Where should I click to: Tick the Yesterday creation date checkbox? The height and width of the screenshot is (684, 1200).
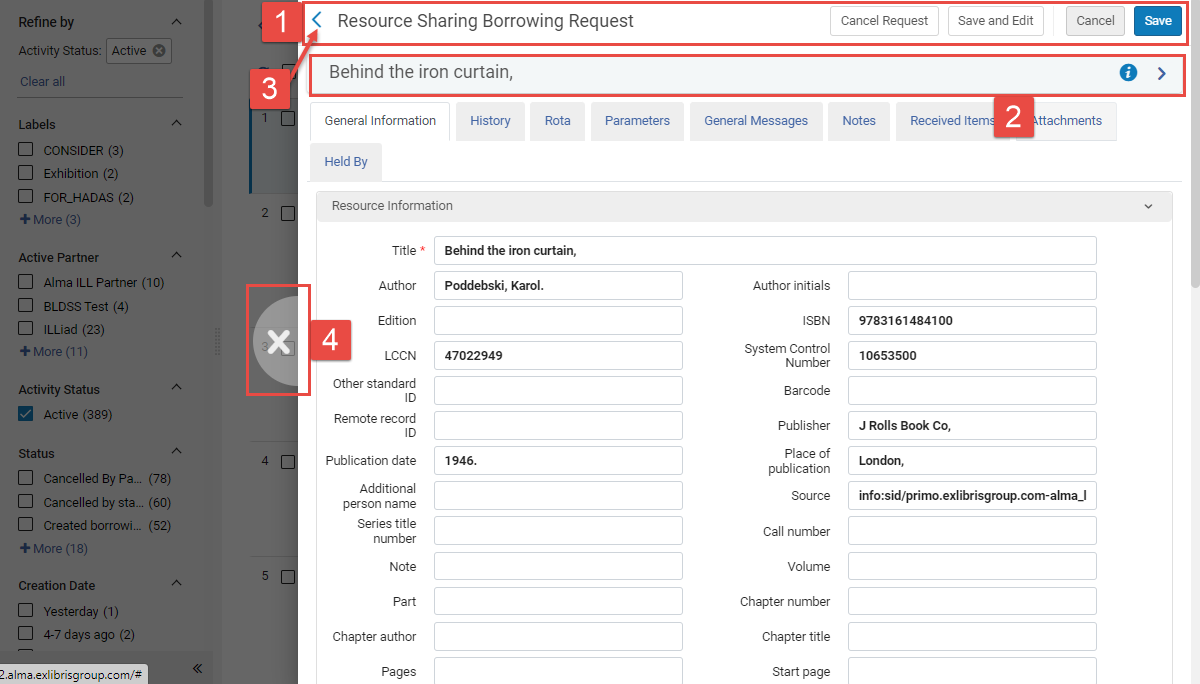[26, 611]
